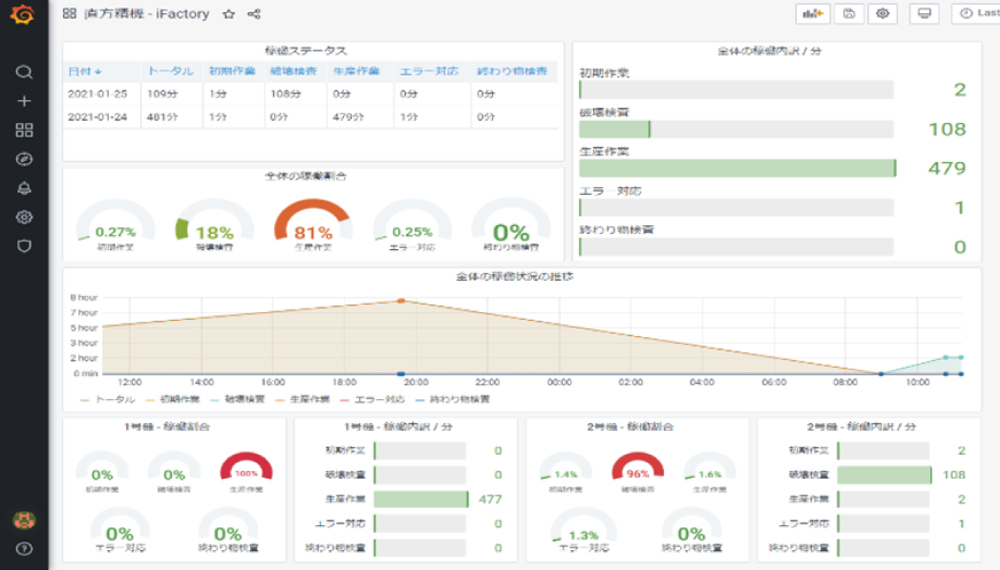Open the Explore compass icon
Image resolution: width=1000 pixels, height=570 pixels.
24,159
